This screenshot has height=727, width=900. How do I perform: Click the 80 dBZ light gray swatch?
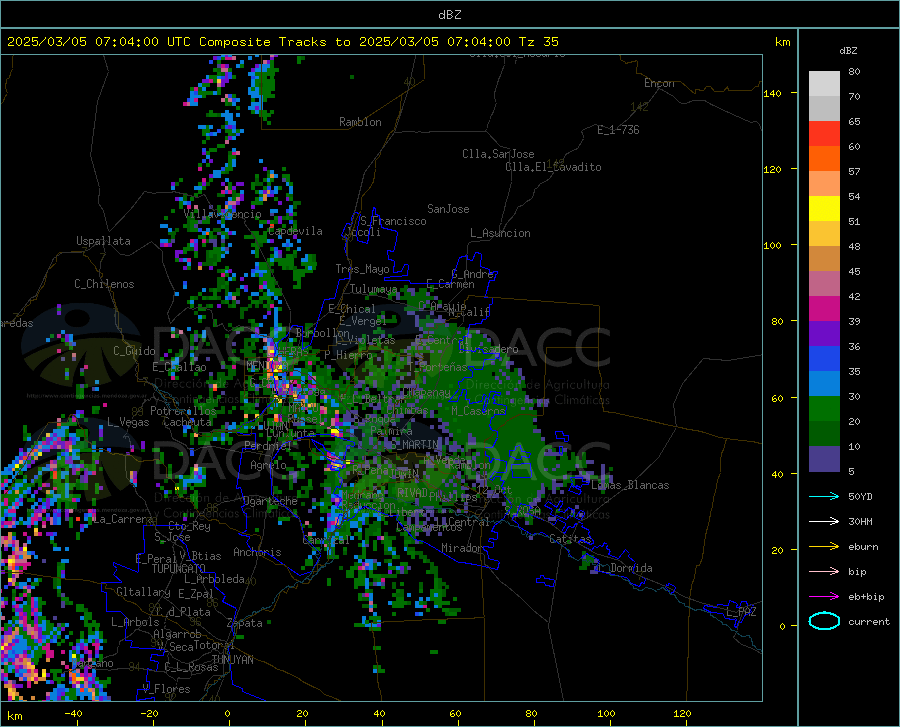pos(824,84)
